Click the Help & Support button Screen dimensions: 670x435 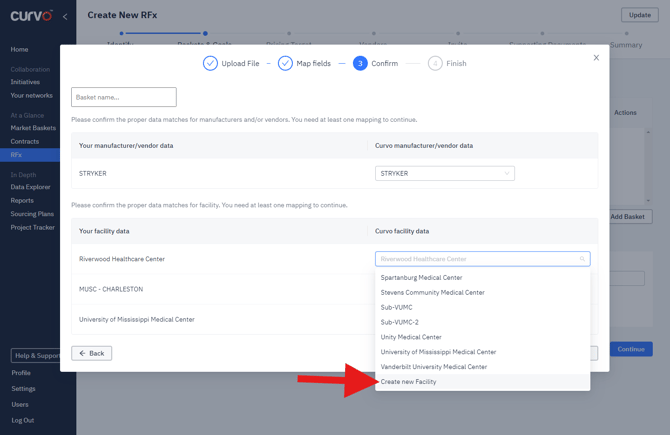coord(37,355)
